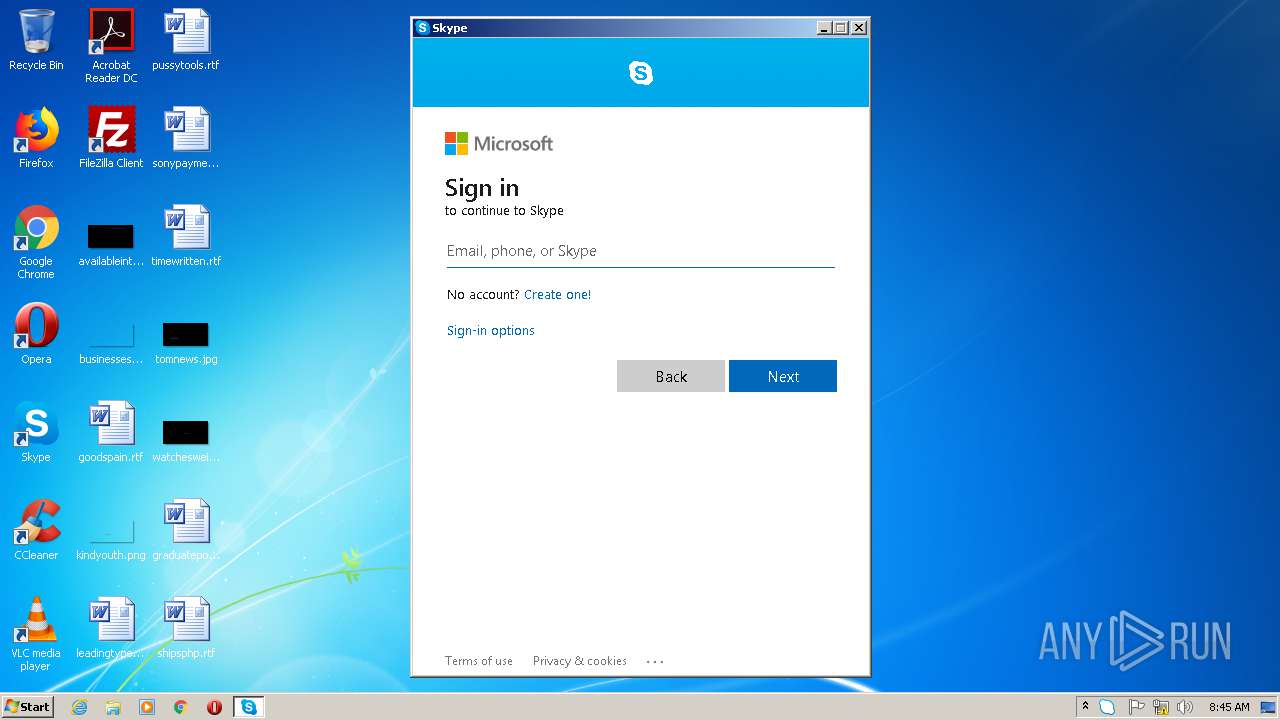This screenshot has height=720, width=1280.
Task: Select the watcheswei... desktop file
Action: click(x=186, y=440)
